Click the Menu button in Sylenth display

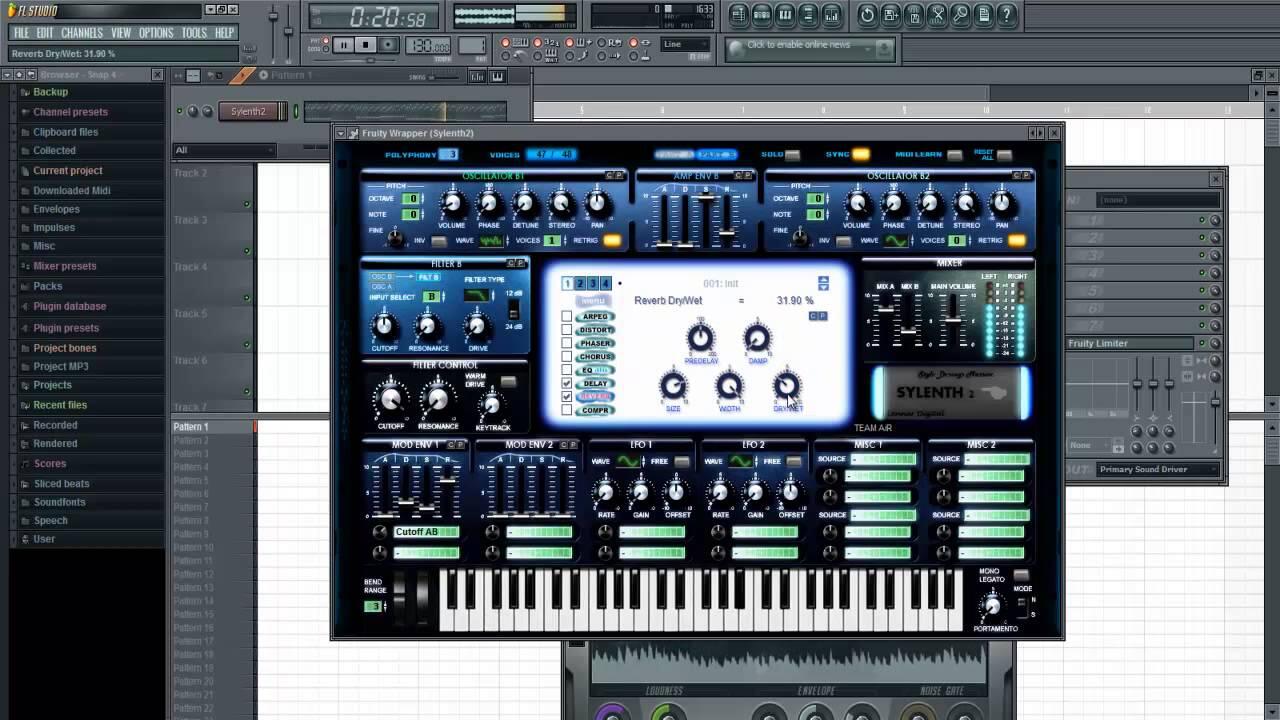pyautogui.click(x=594, y=301)
